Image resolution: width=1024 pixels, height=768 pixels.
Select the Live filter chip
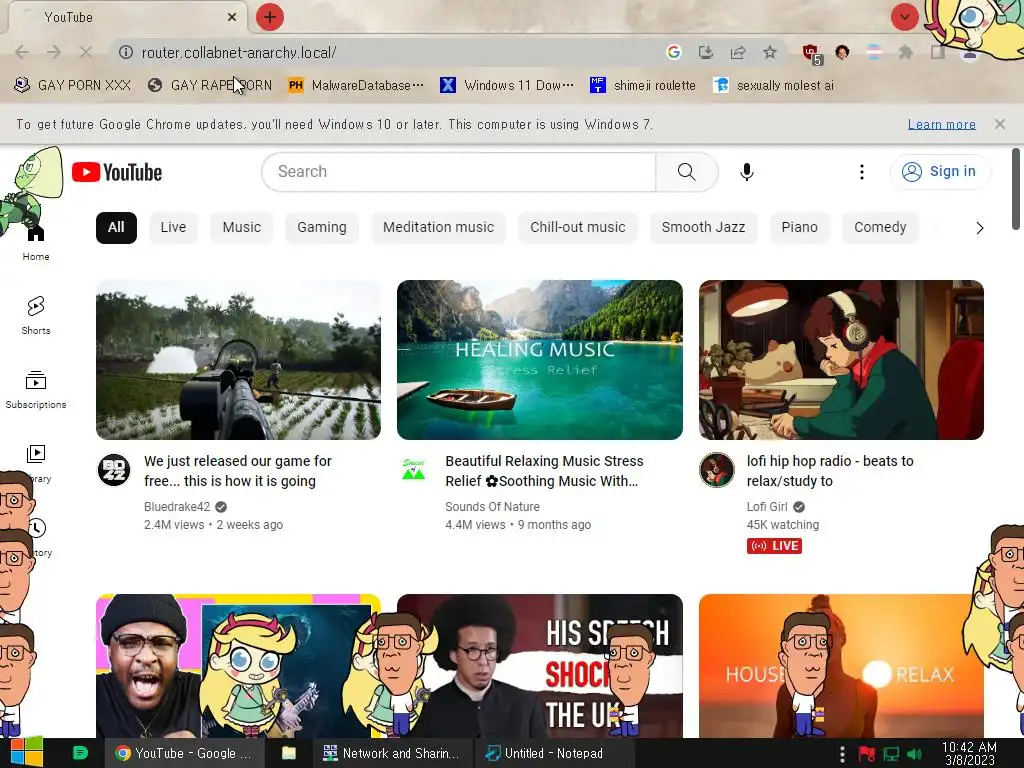[173, 227]
